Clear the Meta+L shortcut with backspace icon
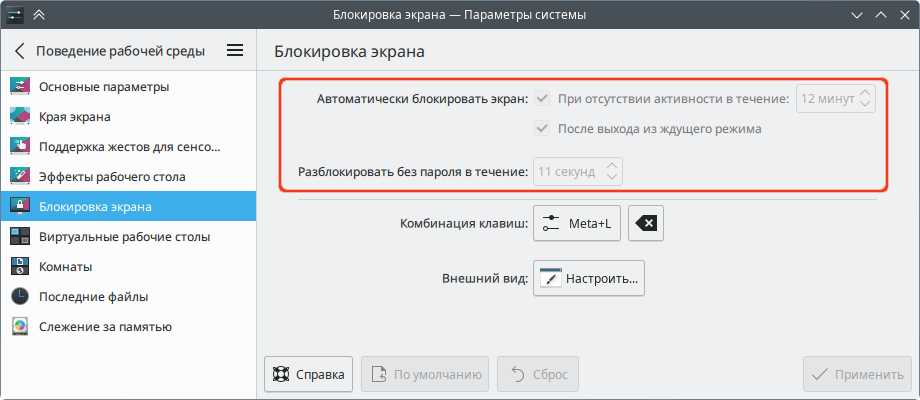The width and height of the screenshot is (920, 400). point(646,223)
